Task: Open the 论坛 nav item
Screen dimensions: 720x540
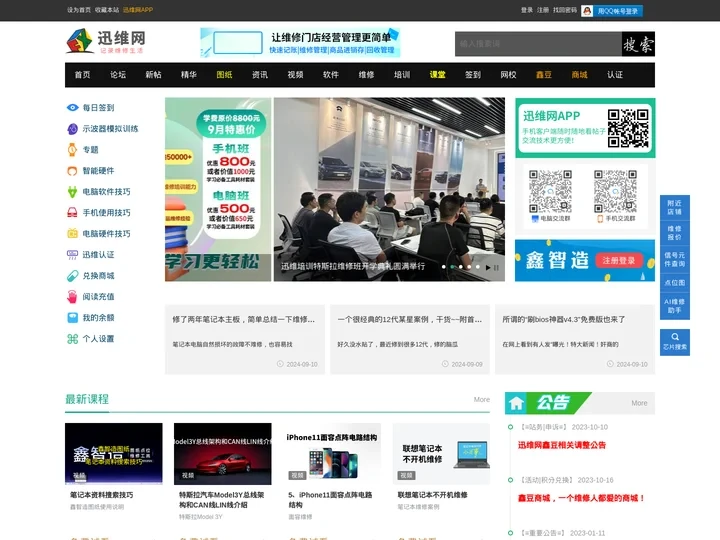Action: pyautogui.click(x=118, y=75)
